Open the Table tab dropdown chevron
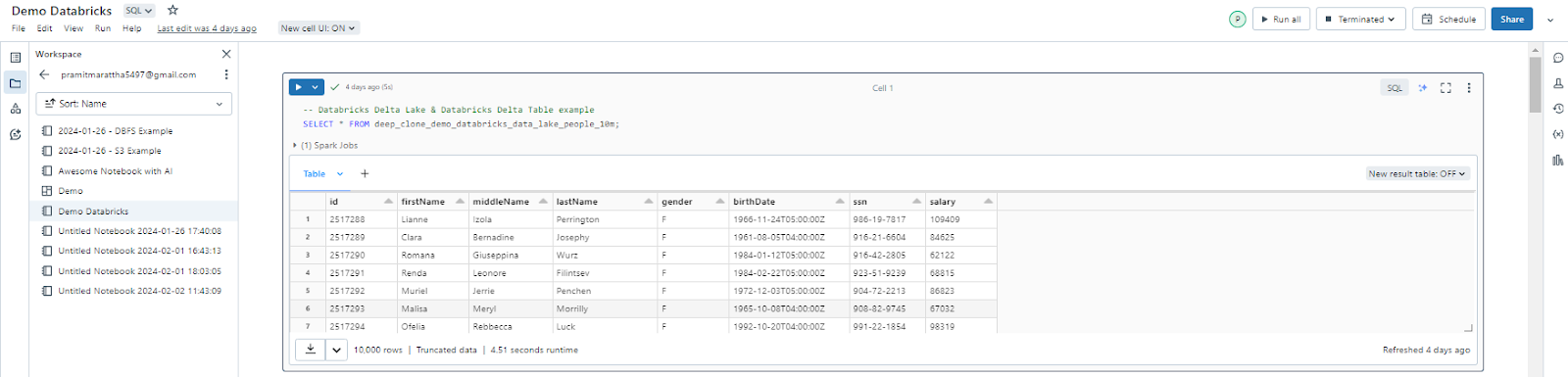The width and height of the screenshot is (1568, 377). point(340,173)
